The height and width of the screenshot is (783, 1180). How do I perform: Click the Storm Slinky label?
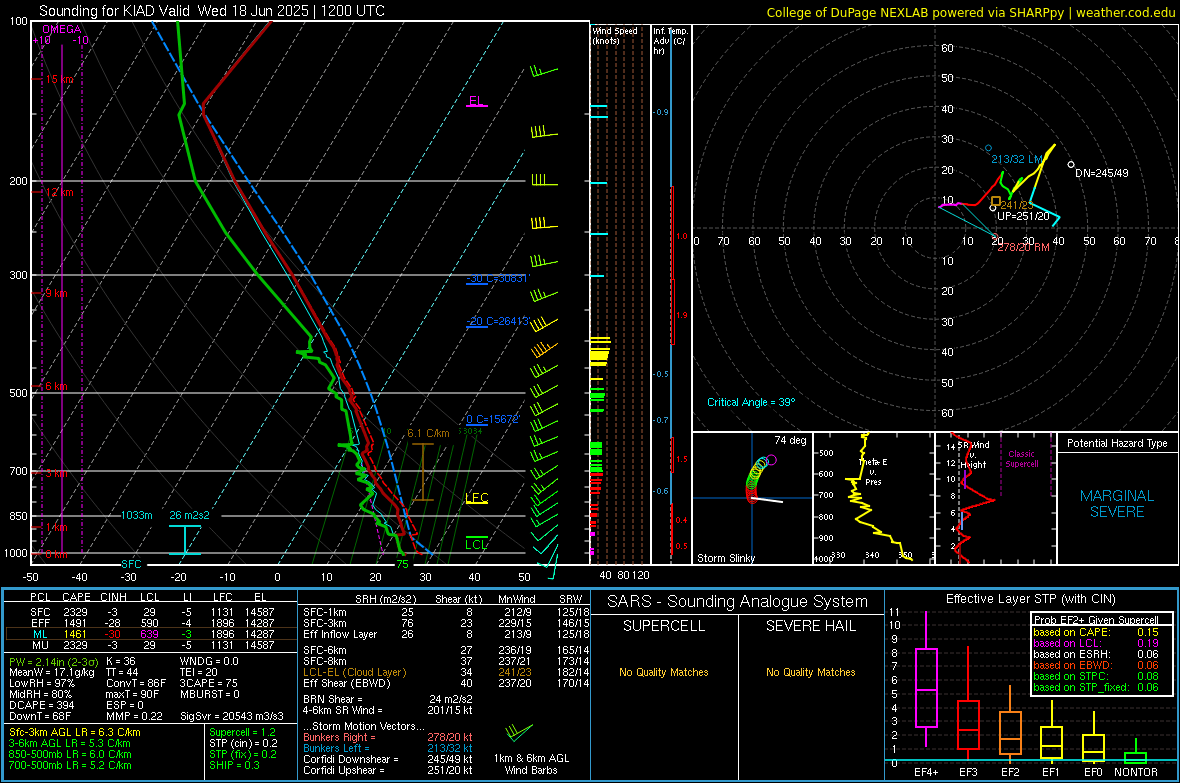click(x=726, y=558)
